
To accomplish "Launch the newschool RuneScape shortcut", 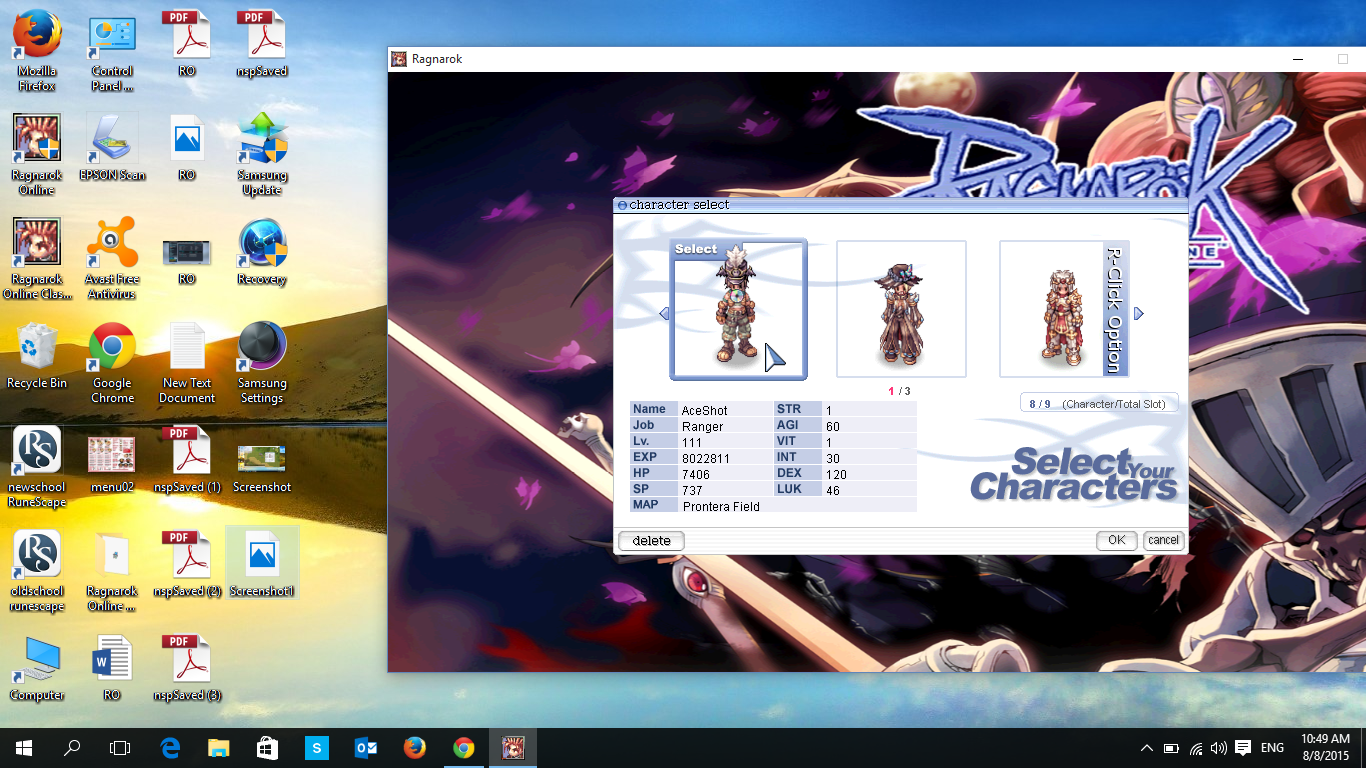I will 37,466.
